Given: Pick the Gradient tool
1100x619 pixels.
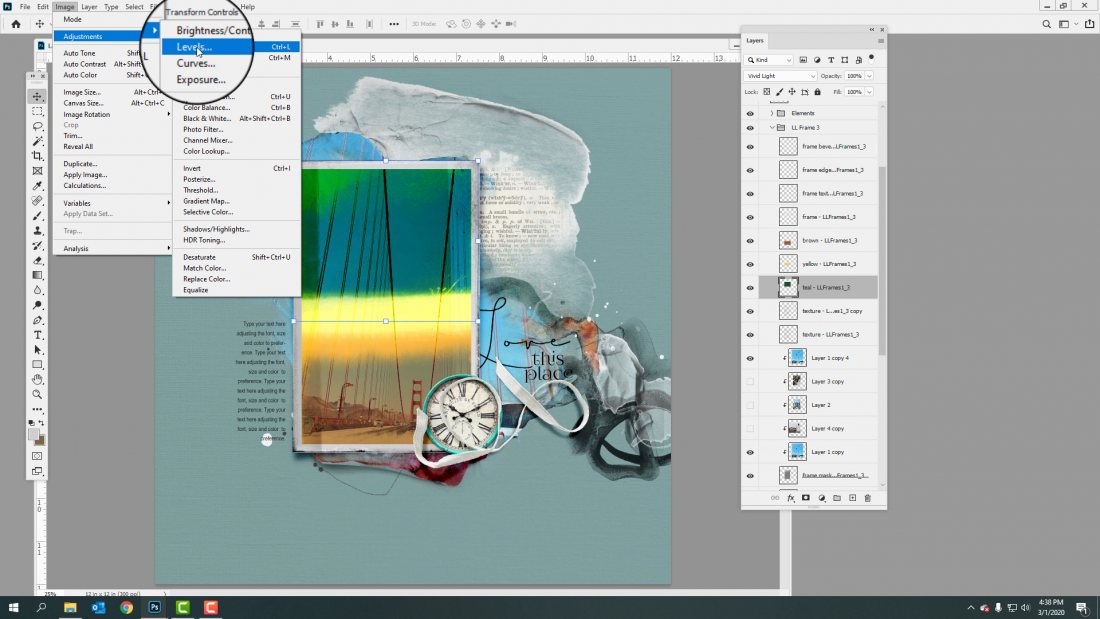Looking at the screenshot, I should point(37,275).
